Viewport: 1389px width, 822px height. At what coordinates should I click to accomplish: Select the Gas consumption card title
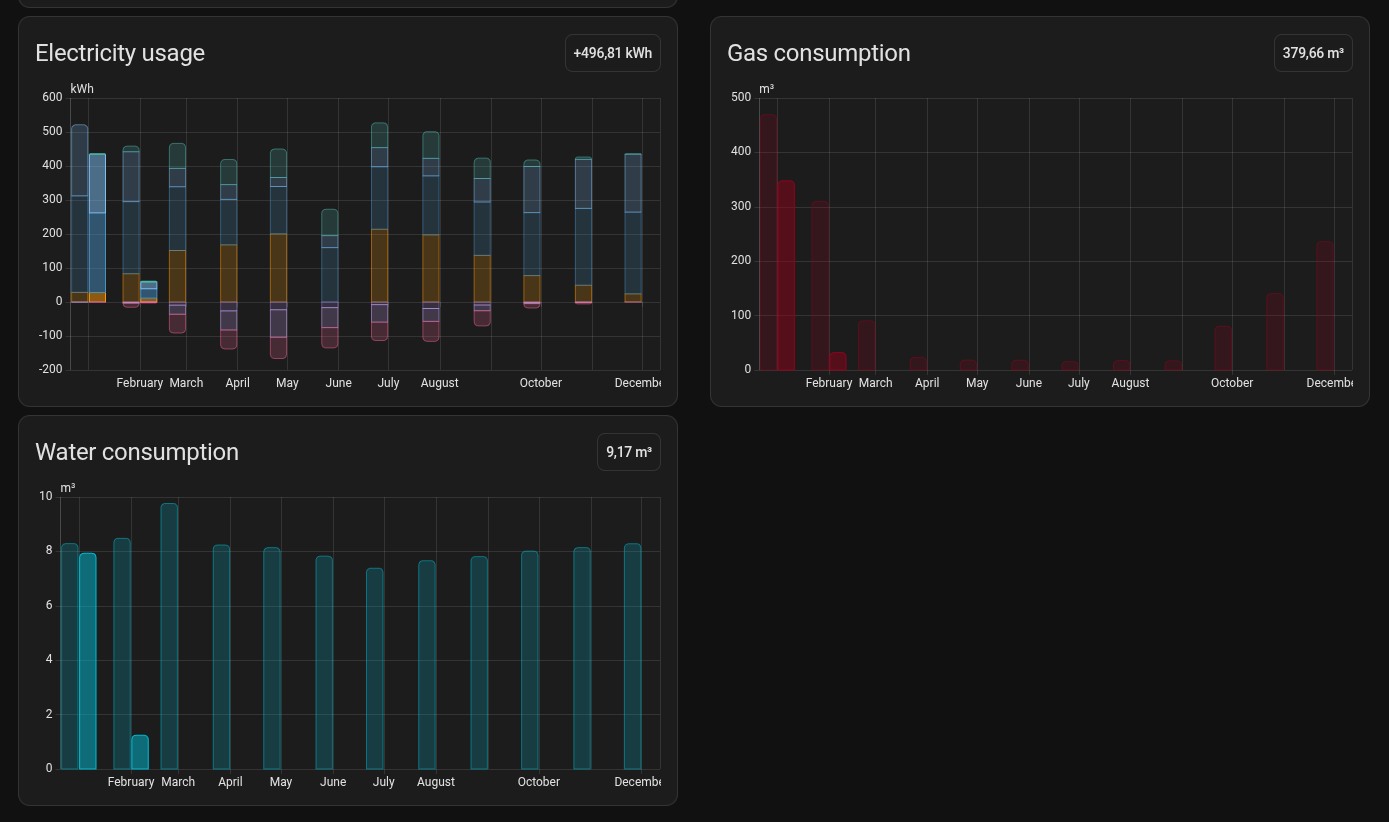[818, 53]
